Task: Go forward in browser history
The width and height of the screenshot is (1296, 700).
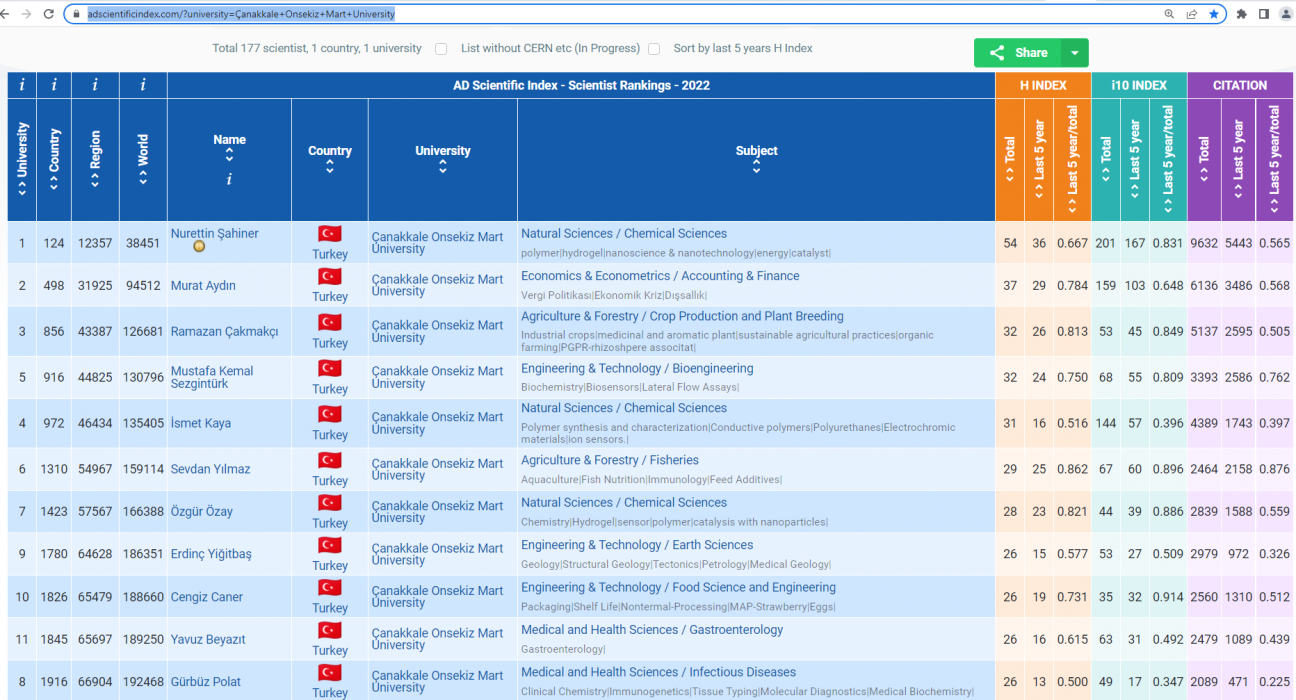Action: [27, 14]
